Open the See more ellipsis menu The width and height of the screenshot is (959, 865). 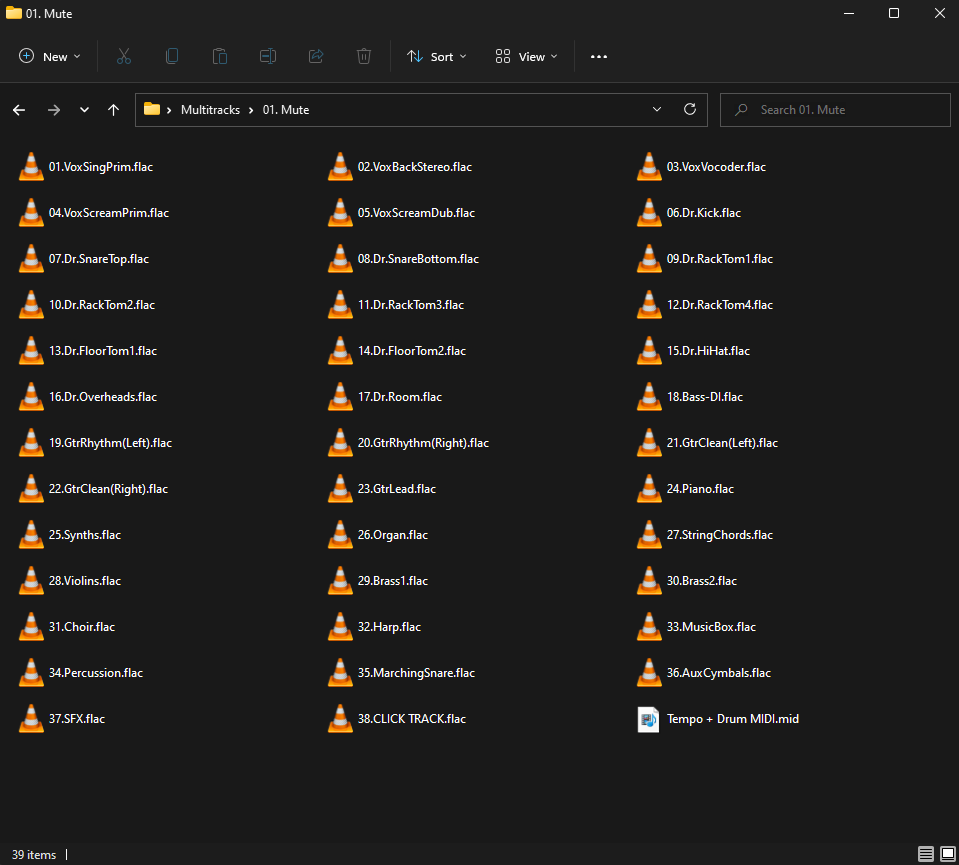[598, 56]
